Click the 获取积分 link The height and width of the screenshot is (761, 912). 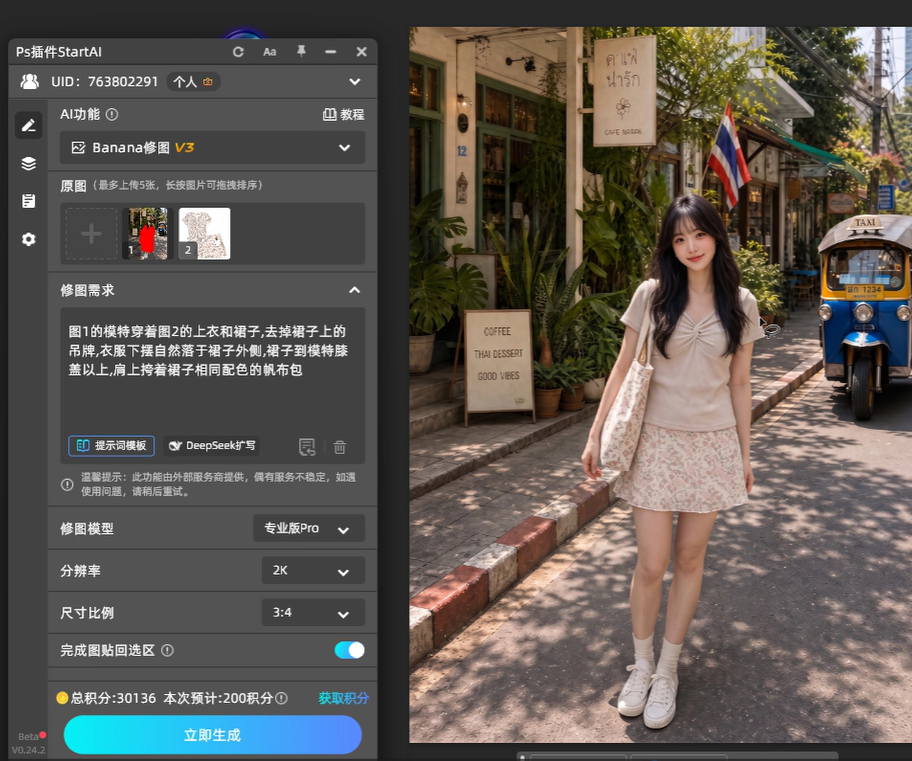tap(343, 698)
